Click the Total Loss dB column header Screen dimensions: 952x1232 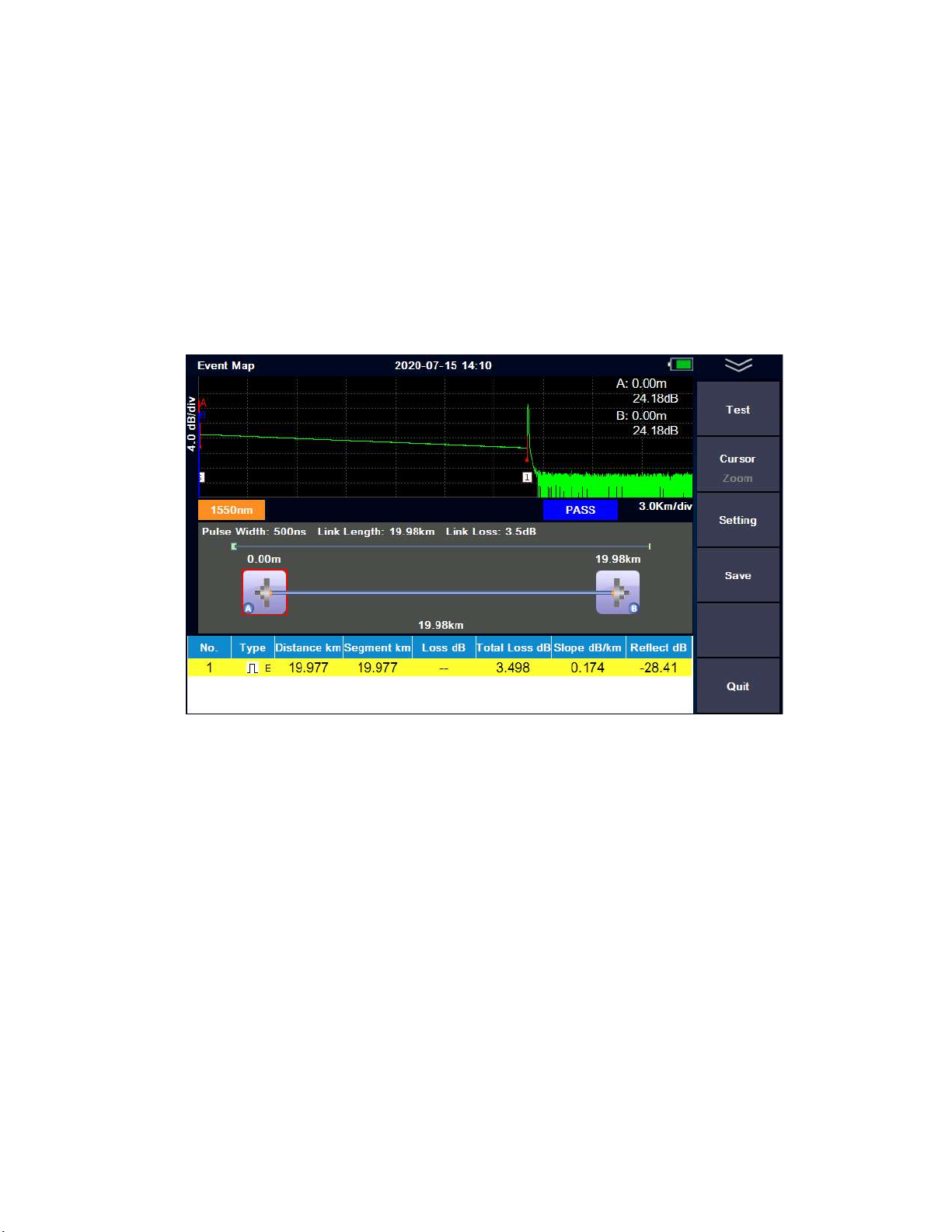click(x=513, y=647)
